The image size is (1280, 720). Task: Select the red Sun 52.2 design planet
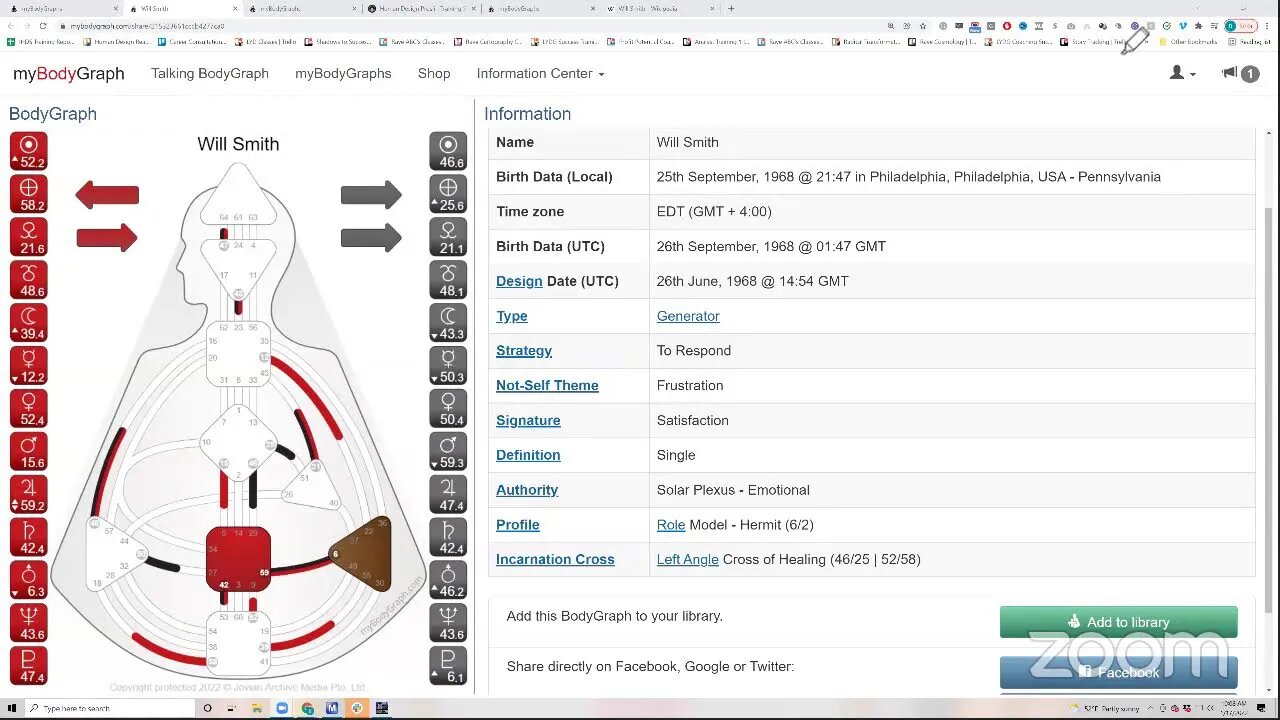[28, 151]
